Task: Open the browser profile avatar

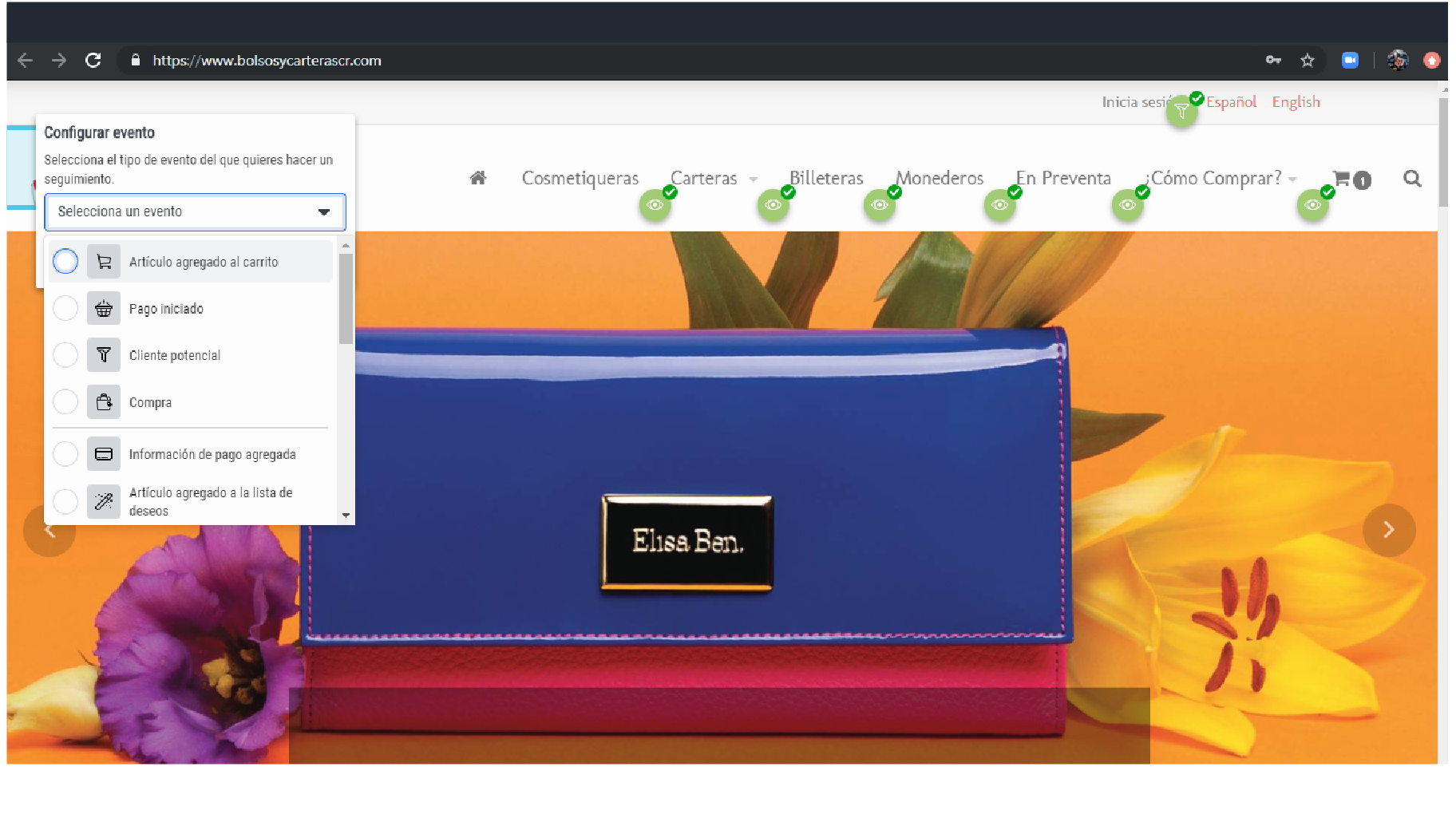Action: (1398, 60)
